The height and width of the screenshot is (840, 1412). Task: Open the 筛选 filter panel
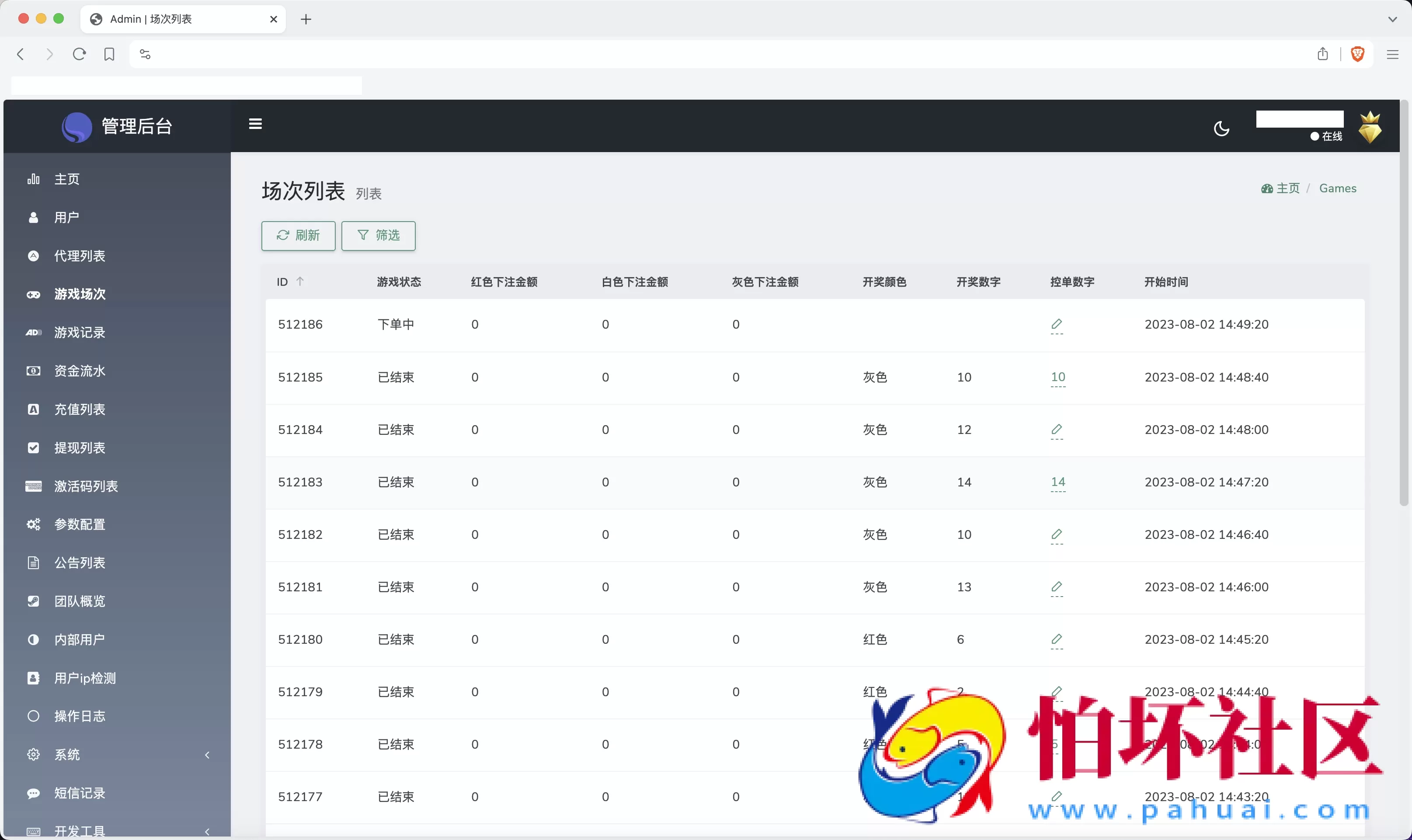pos(378,236)
